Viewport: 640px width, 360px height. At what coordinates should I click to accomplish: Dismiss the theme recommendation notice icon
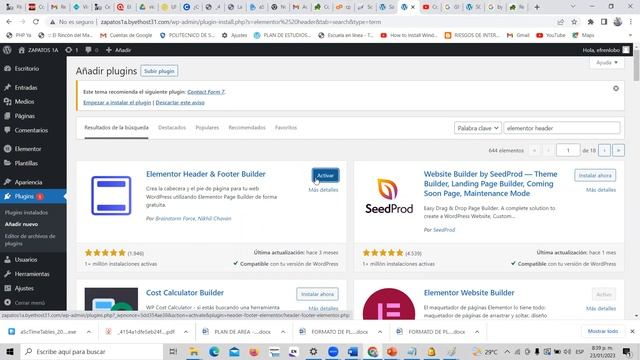point(616,88)
